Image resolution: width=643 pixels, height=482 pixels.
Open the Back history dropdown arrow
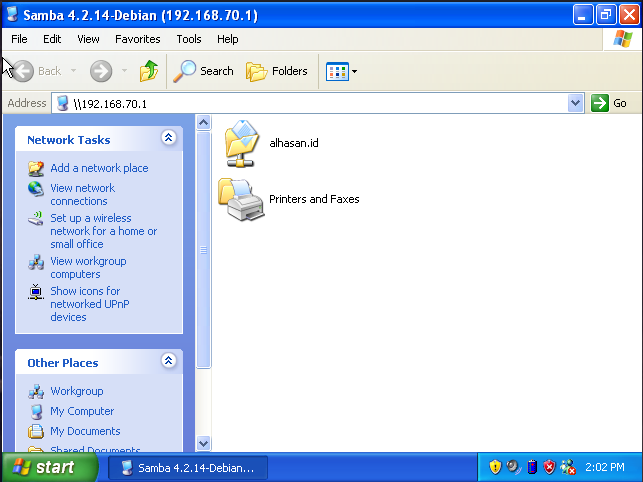tap(73, 71)
